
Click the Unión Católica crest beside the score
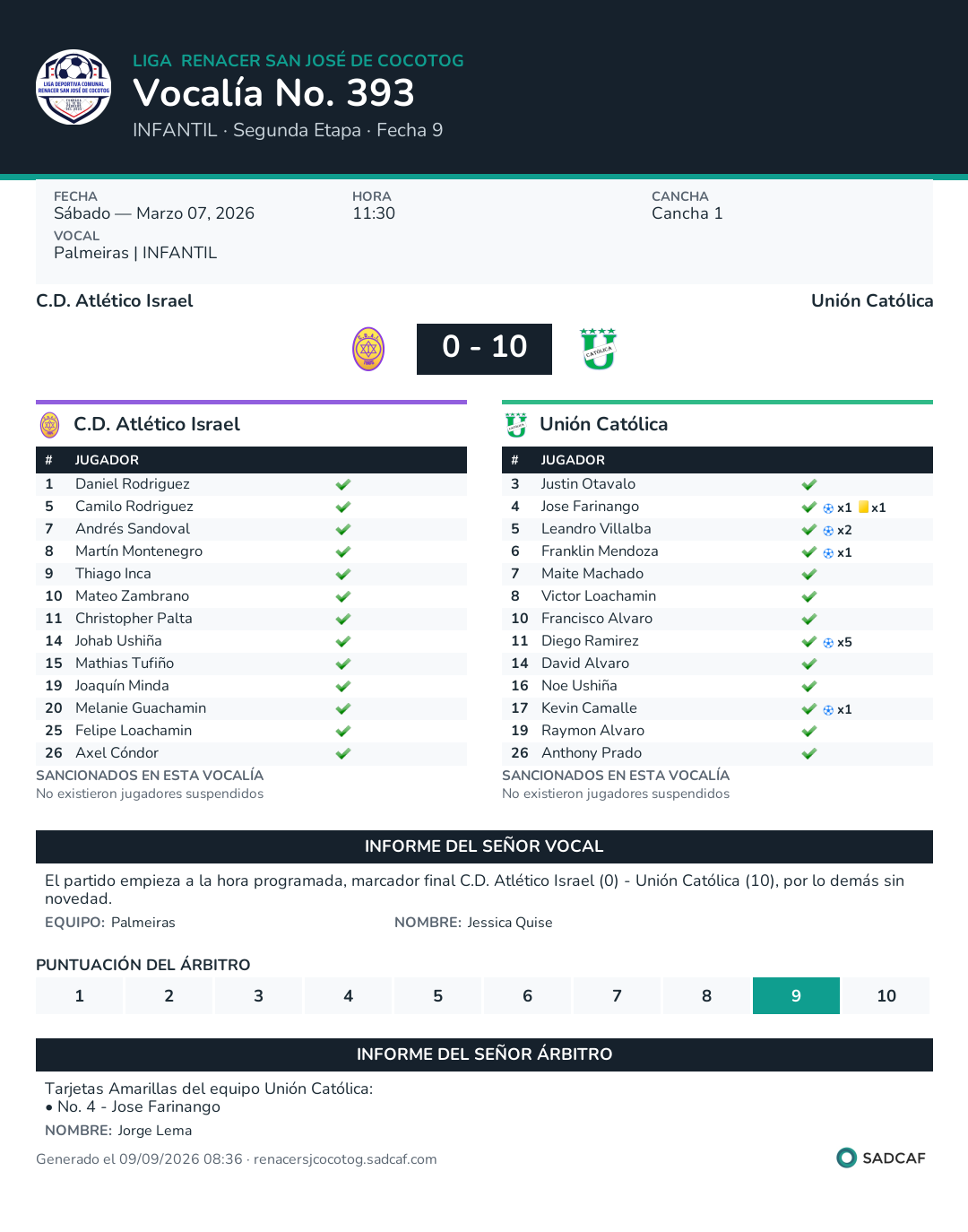(599, 349)
